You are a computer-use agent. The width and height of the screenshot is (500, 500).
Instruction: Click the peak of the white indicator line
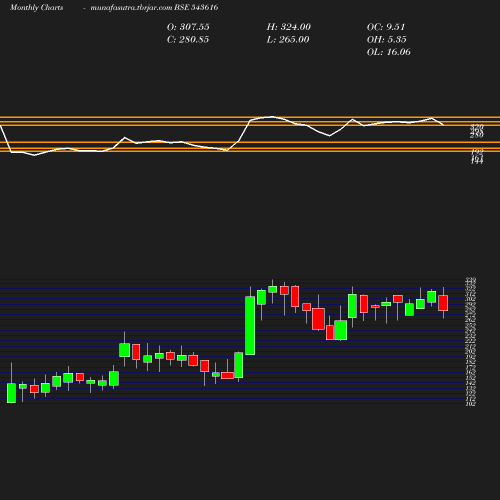click(272, 117)
